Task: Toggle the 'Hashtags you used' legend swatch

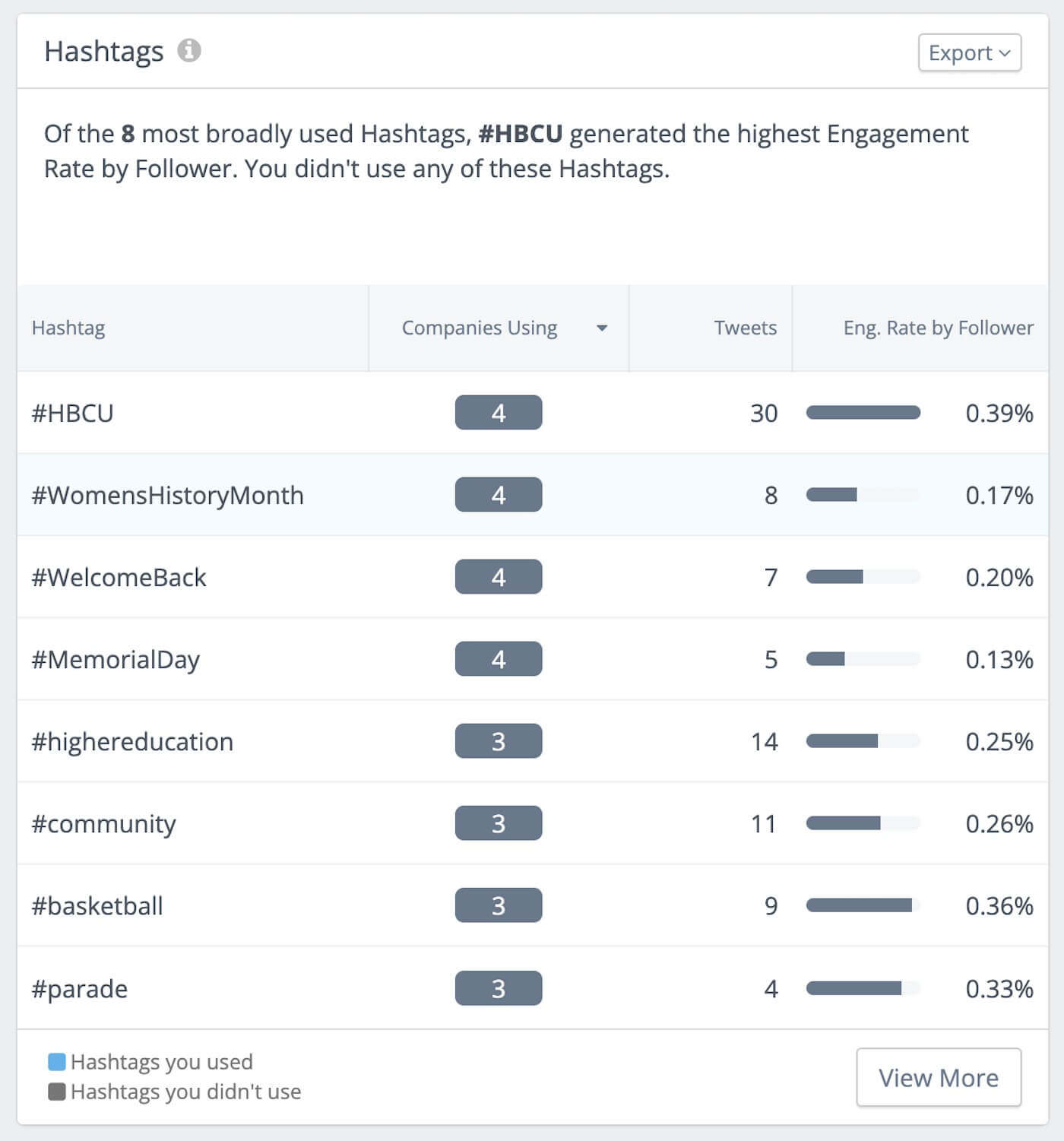Action: [56, 1061]
